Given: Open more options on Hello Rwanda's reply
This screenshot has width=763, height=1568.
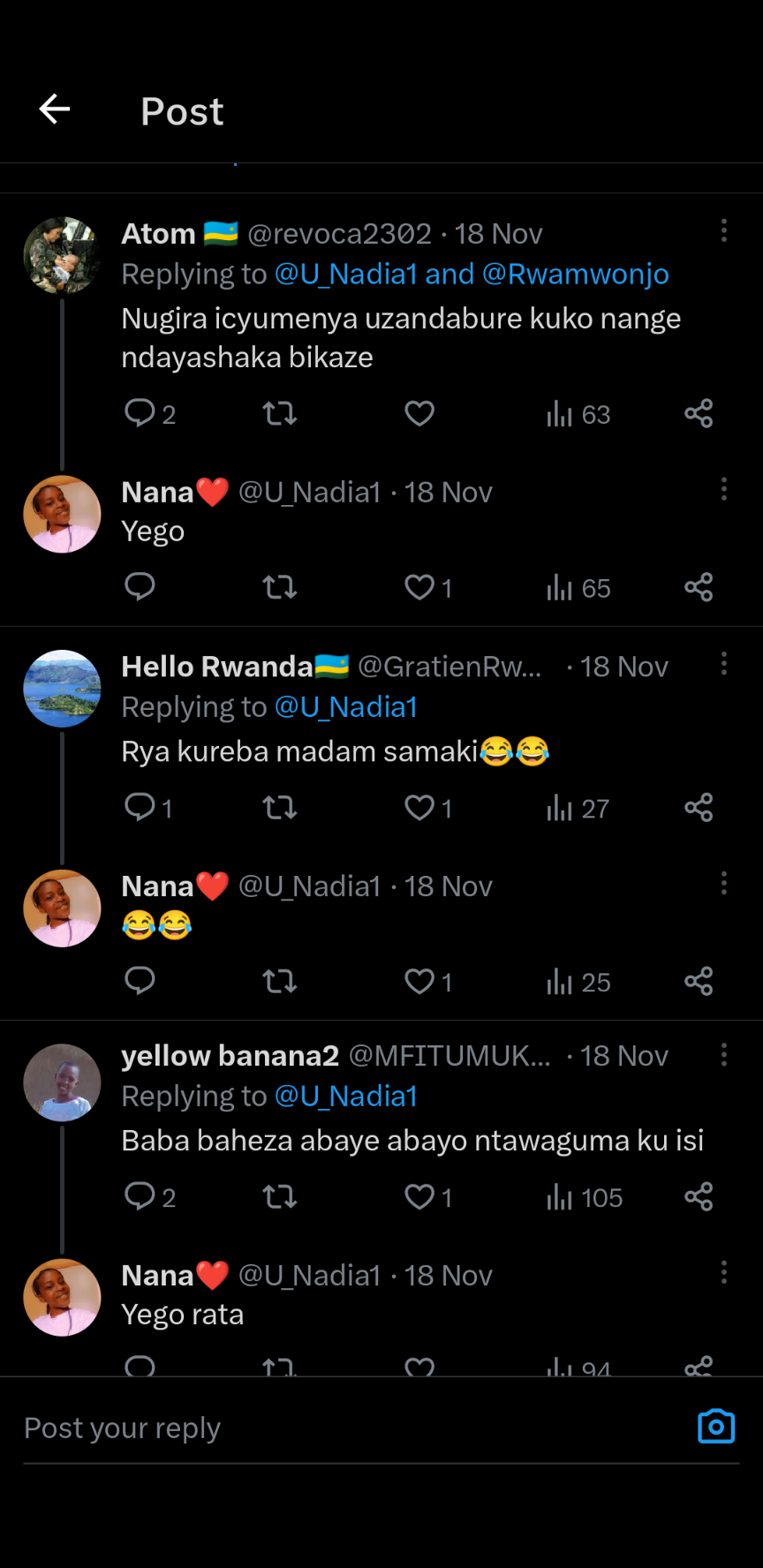Looking at the screenshot, I should click(x=724, y=664).
